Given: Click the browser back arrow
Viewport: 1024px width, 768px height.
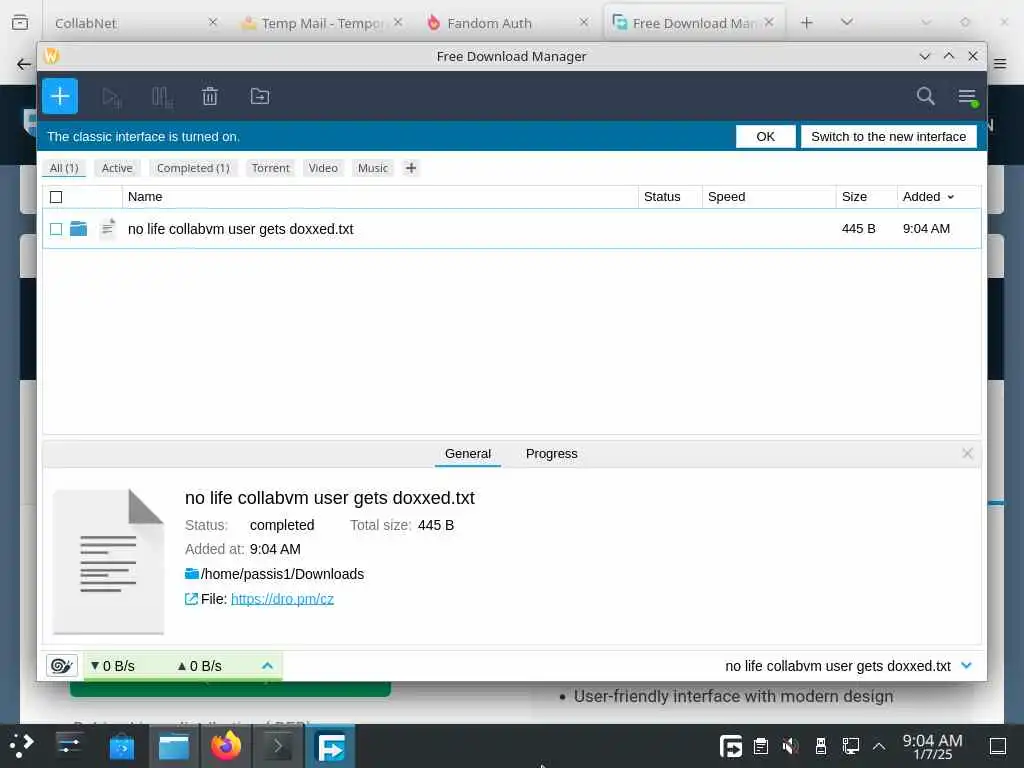Looking at the screenshot, I should tap(24, 64).
